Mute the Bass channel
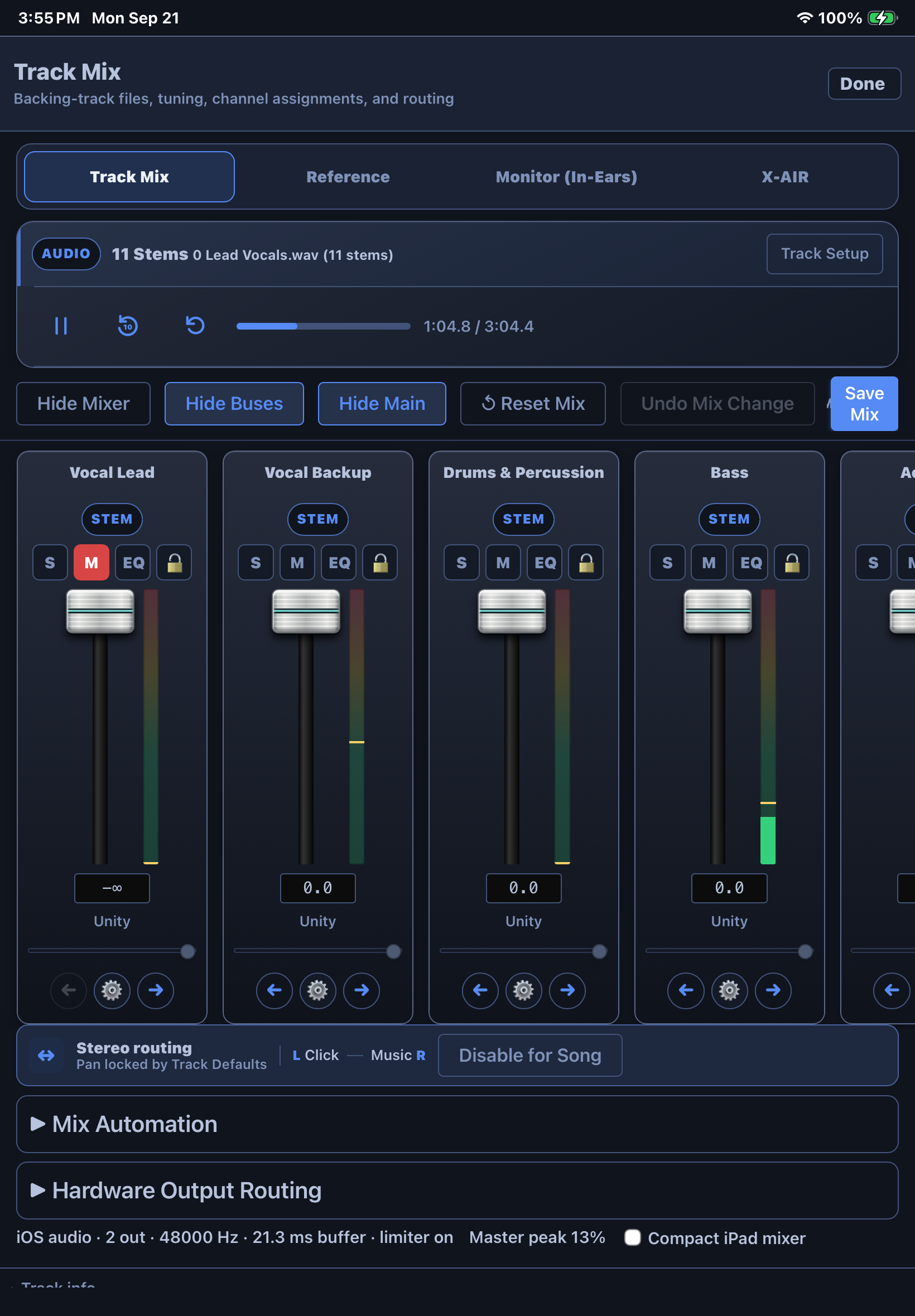The image size is (915, 1316). click(x=709, y=563)
